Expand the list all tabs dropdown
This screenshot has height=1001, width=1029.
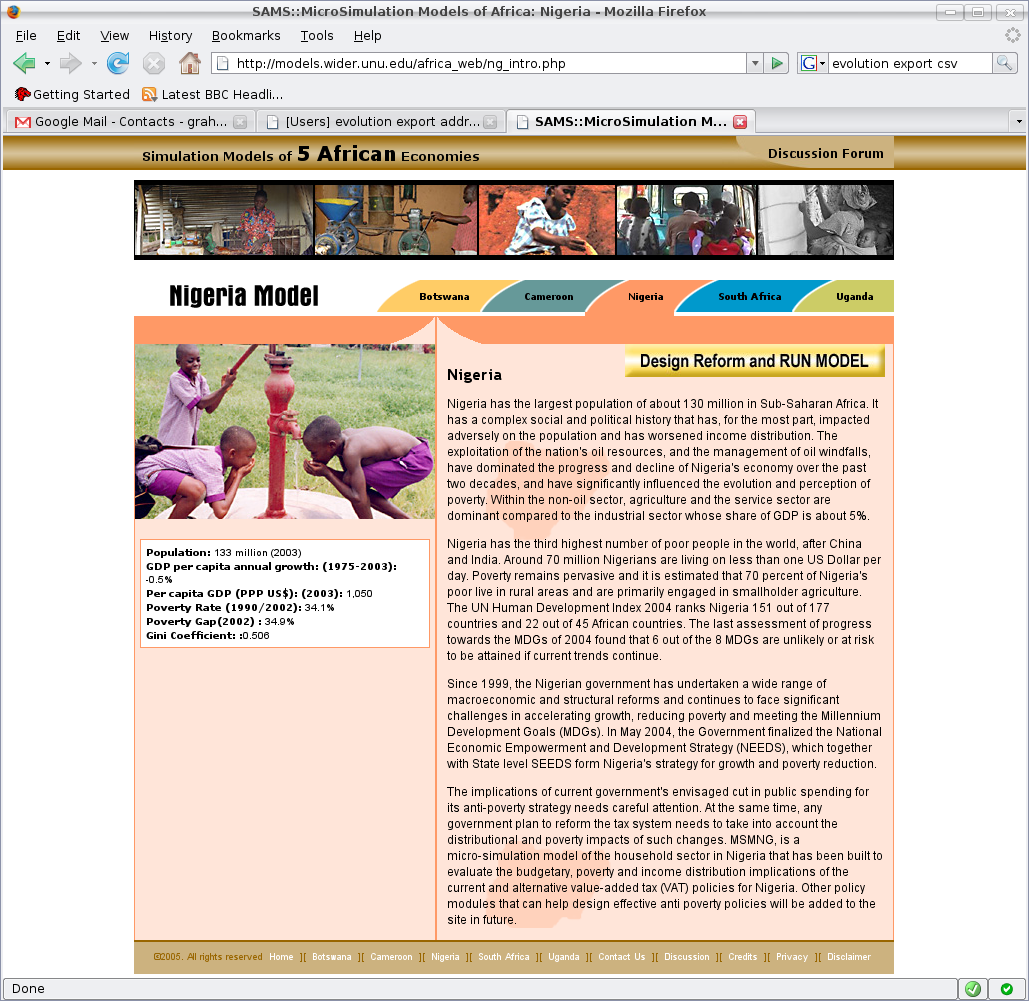tap(1018, 121)
